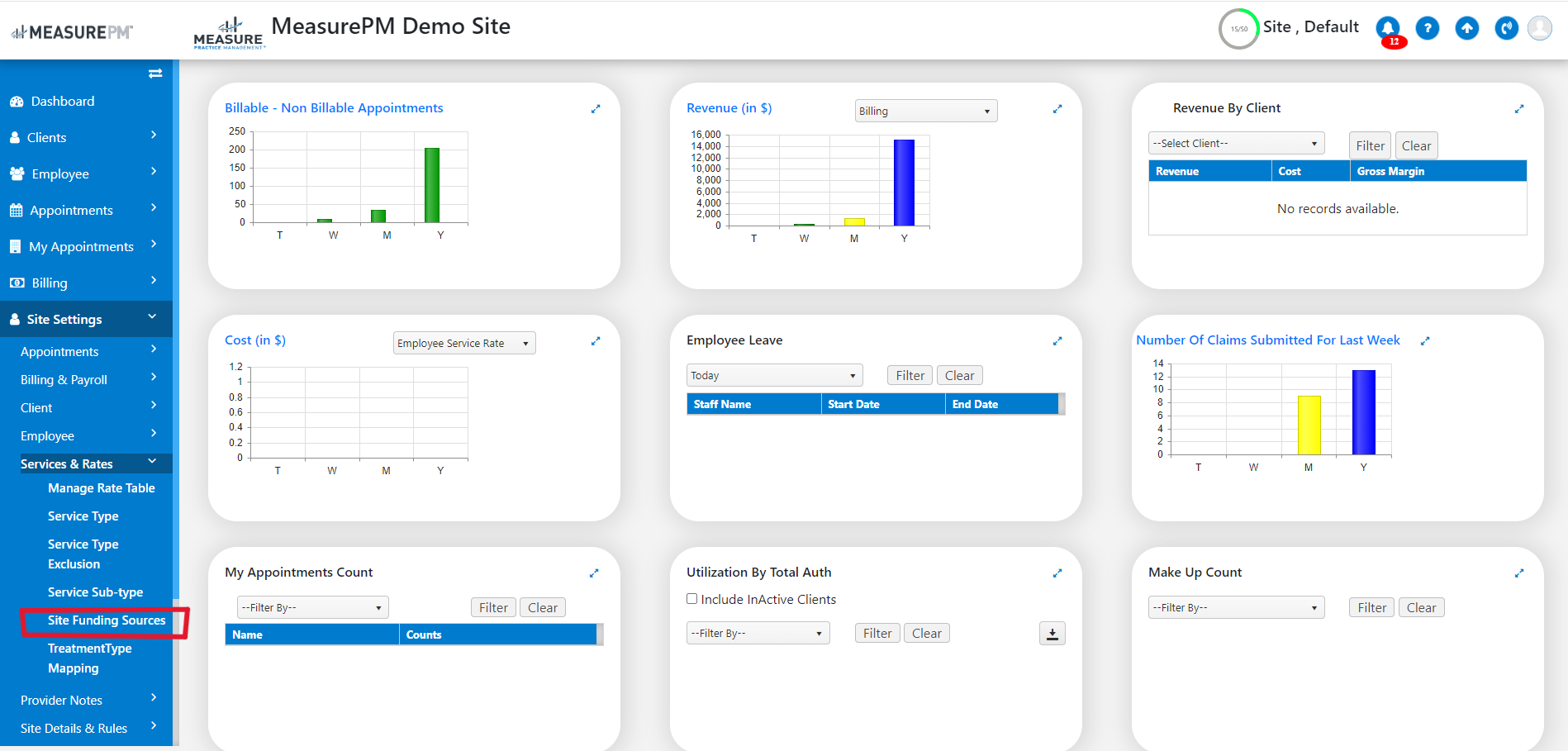1568x751 pixels.
Task: Click Filter button in Employee Leave
Action: coord(910,375)
